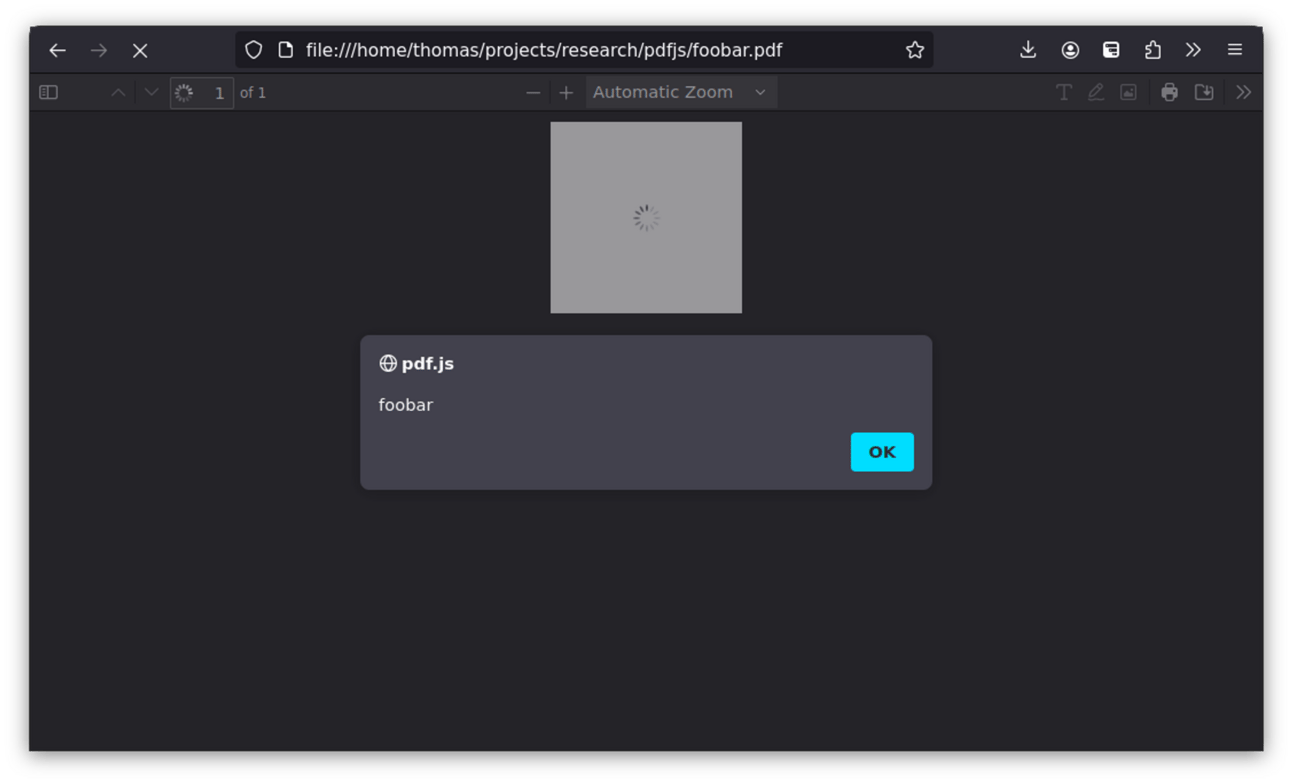The image size is (1292, 783).
Task: Print the PDF document
Action: (1169, 92)
